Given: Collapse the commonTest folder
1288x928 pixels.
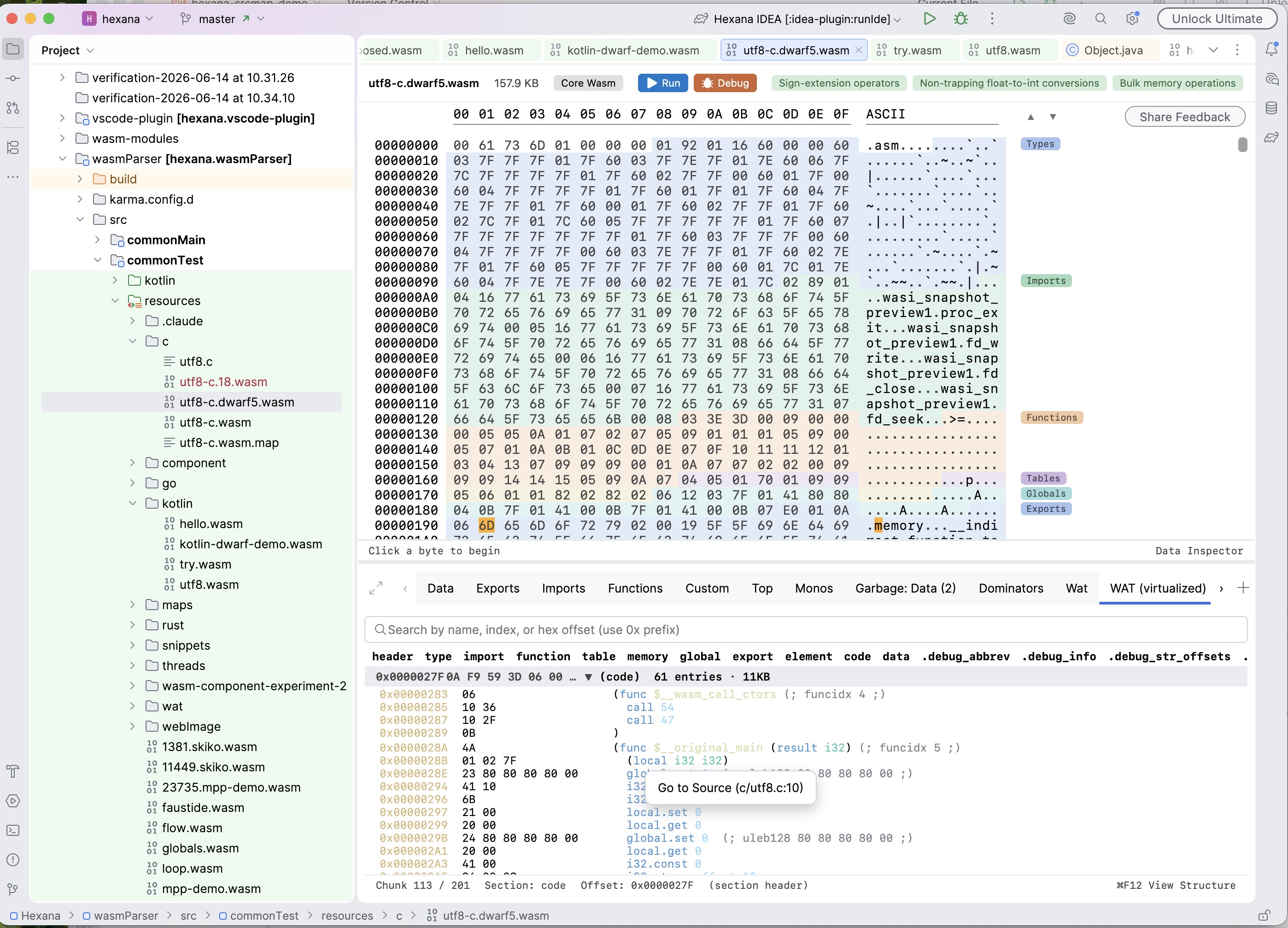Looking at the screenshot, I should [98, 260].
